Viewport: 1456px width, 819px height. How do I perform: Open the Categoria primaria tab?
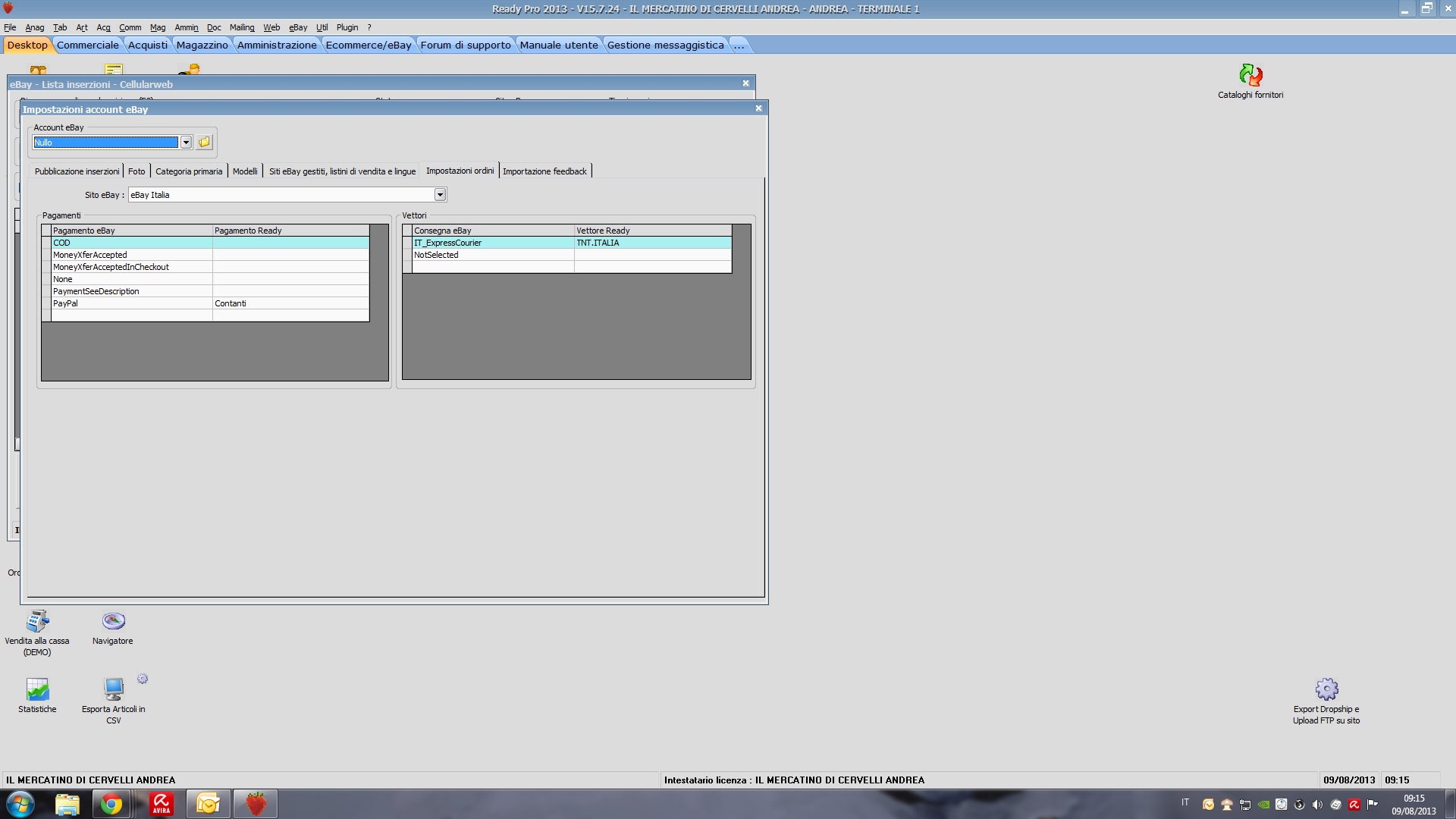[x=189, y=171]
